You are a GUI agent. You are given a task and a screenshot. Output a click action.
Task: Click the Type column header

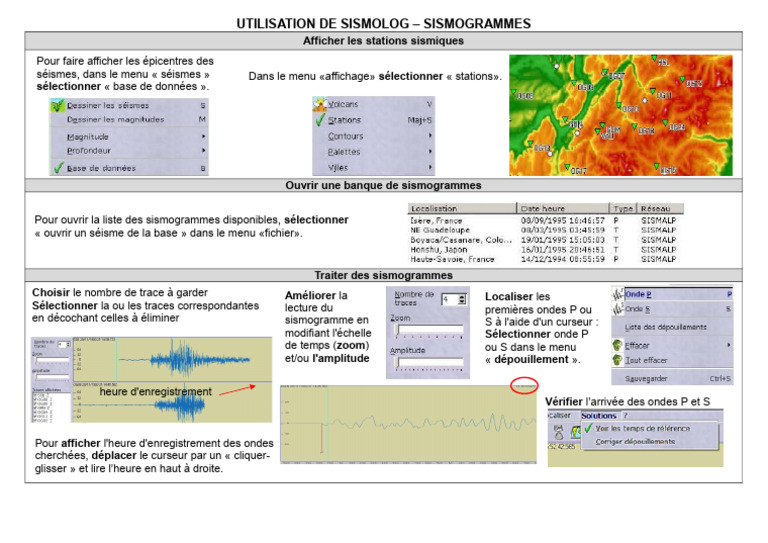623,208
